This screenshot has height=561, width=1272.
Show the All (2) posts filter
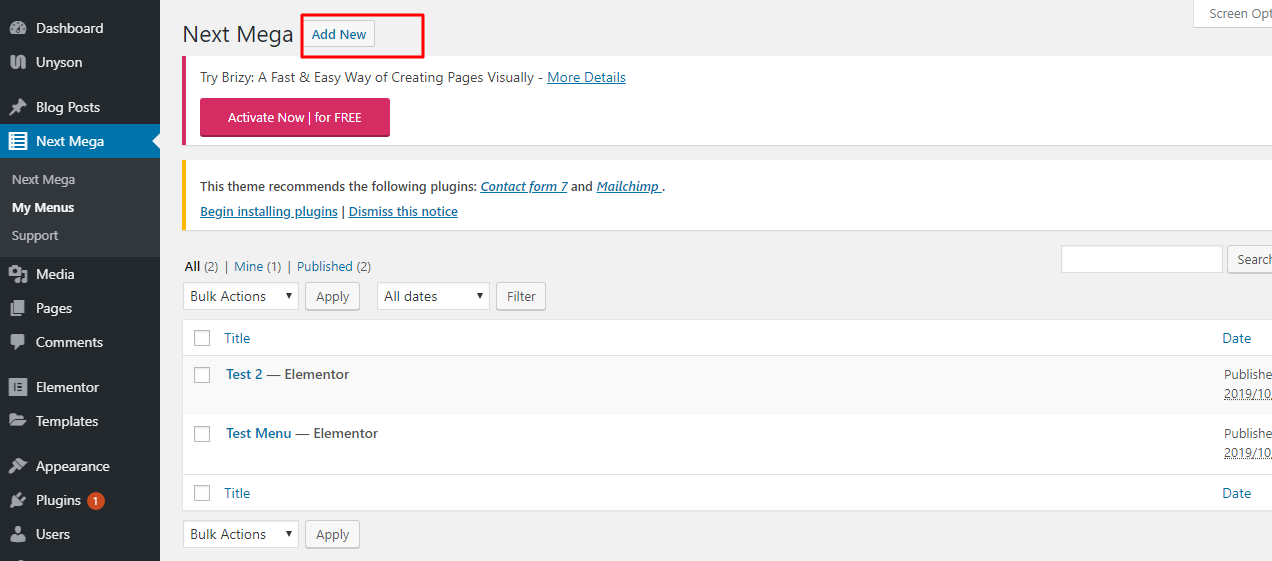click(201, 266)
